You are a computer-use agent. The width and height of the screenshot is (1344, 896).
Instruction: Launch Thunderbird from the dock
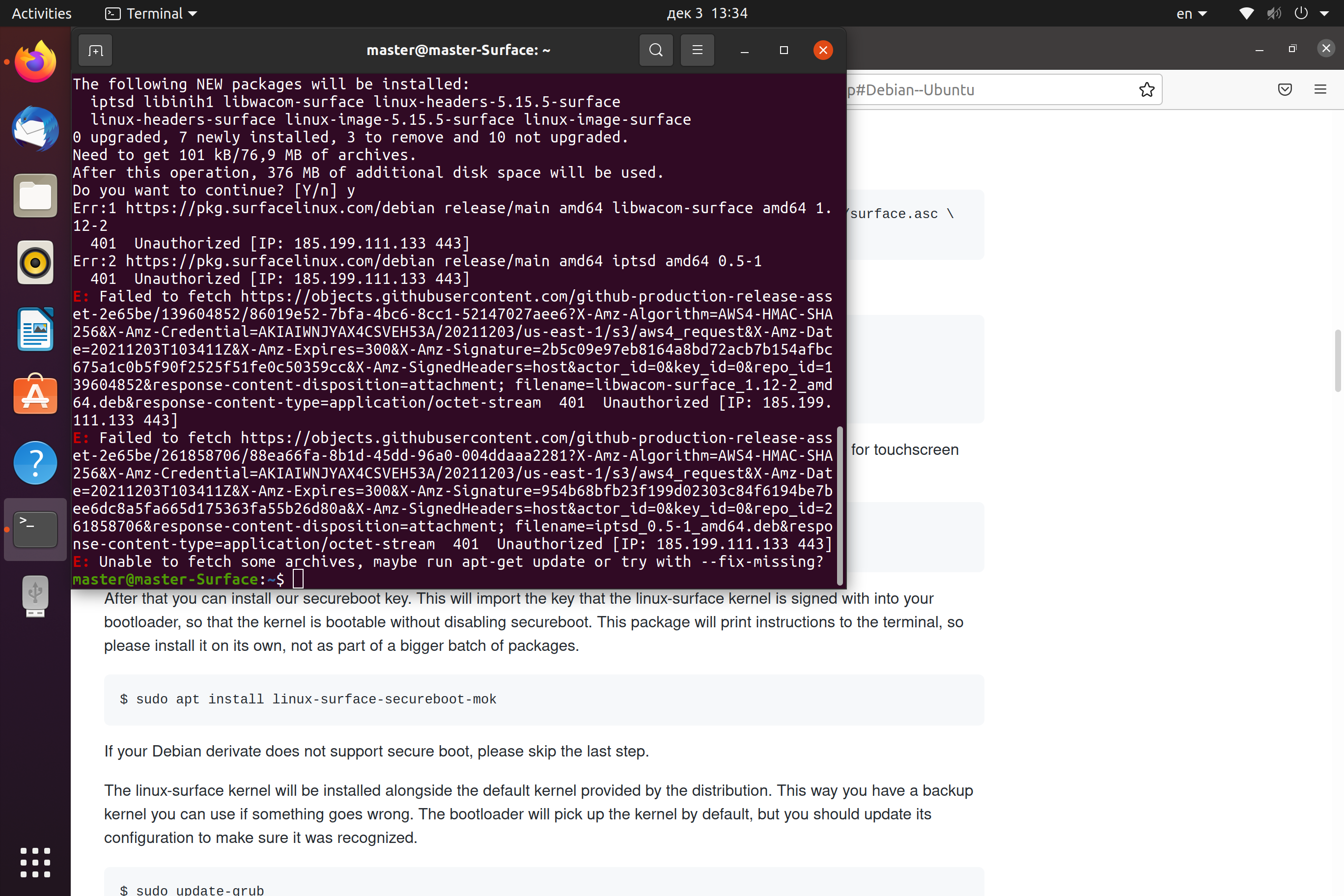34,129
